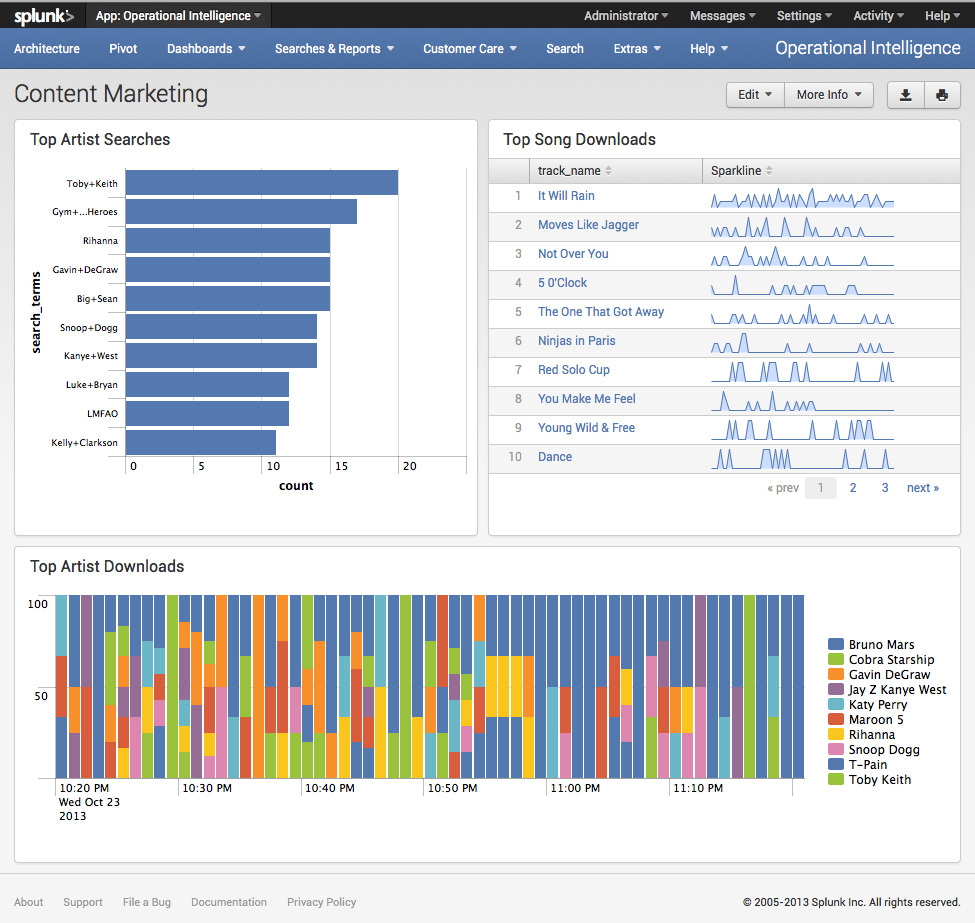
Task: Open the More Info dropdown
Action: click(829, 95)
